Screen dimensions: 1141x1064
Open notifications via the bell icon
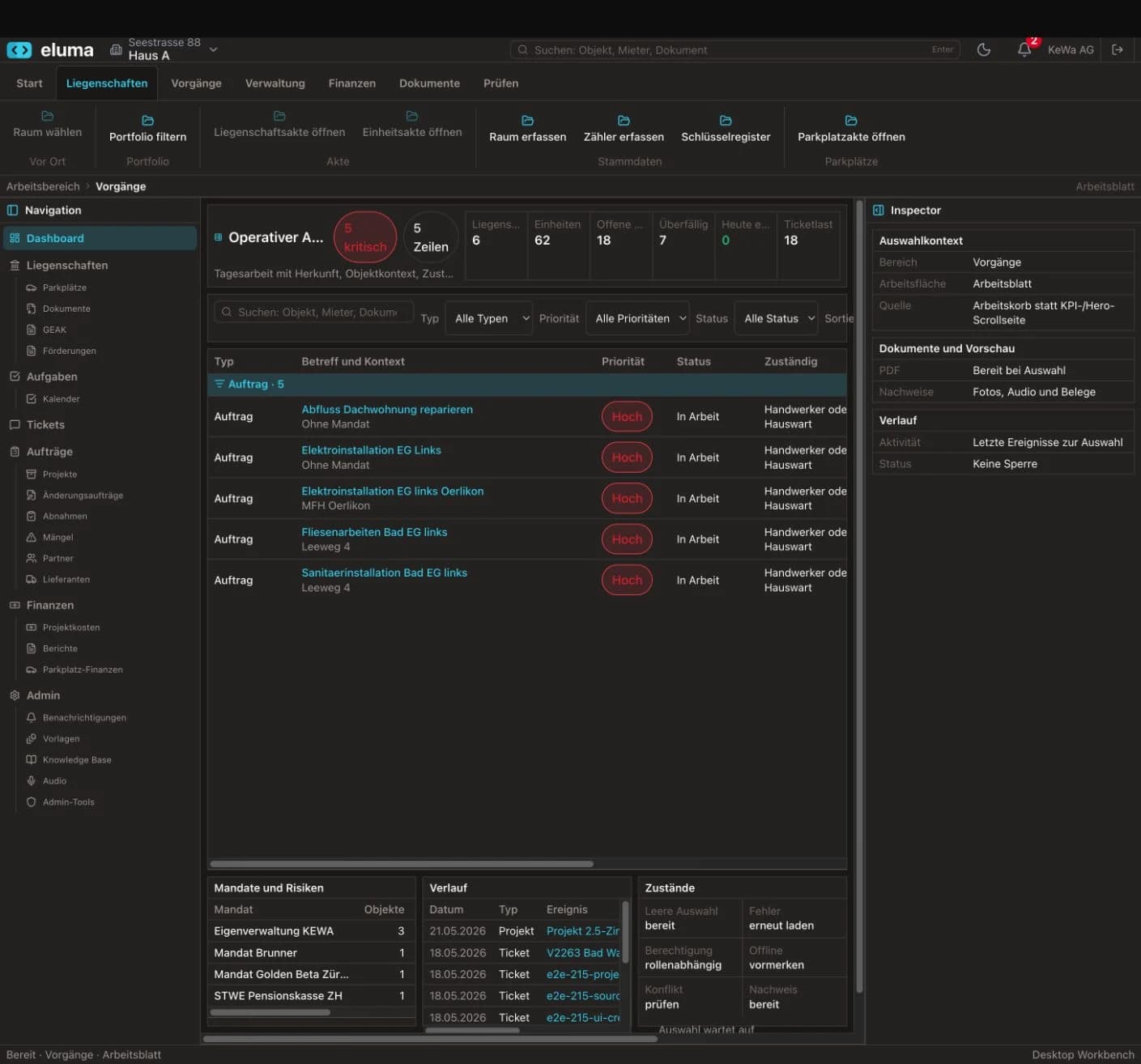[x=1024, y=49]
